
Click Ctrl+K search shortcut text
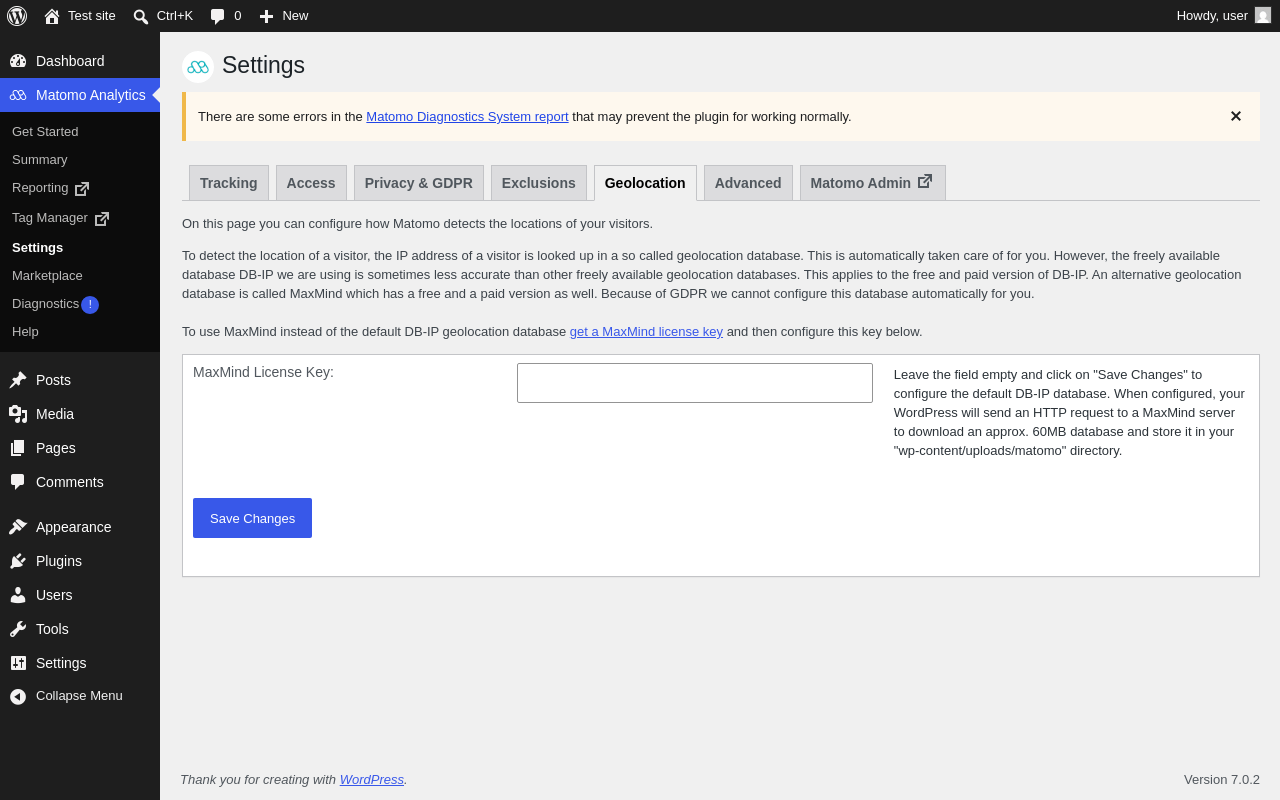[175, 16]
